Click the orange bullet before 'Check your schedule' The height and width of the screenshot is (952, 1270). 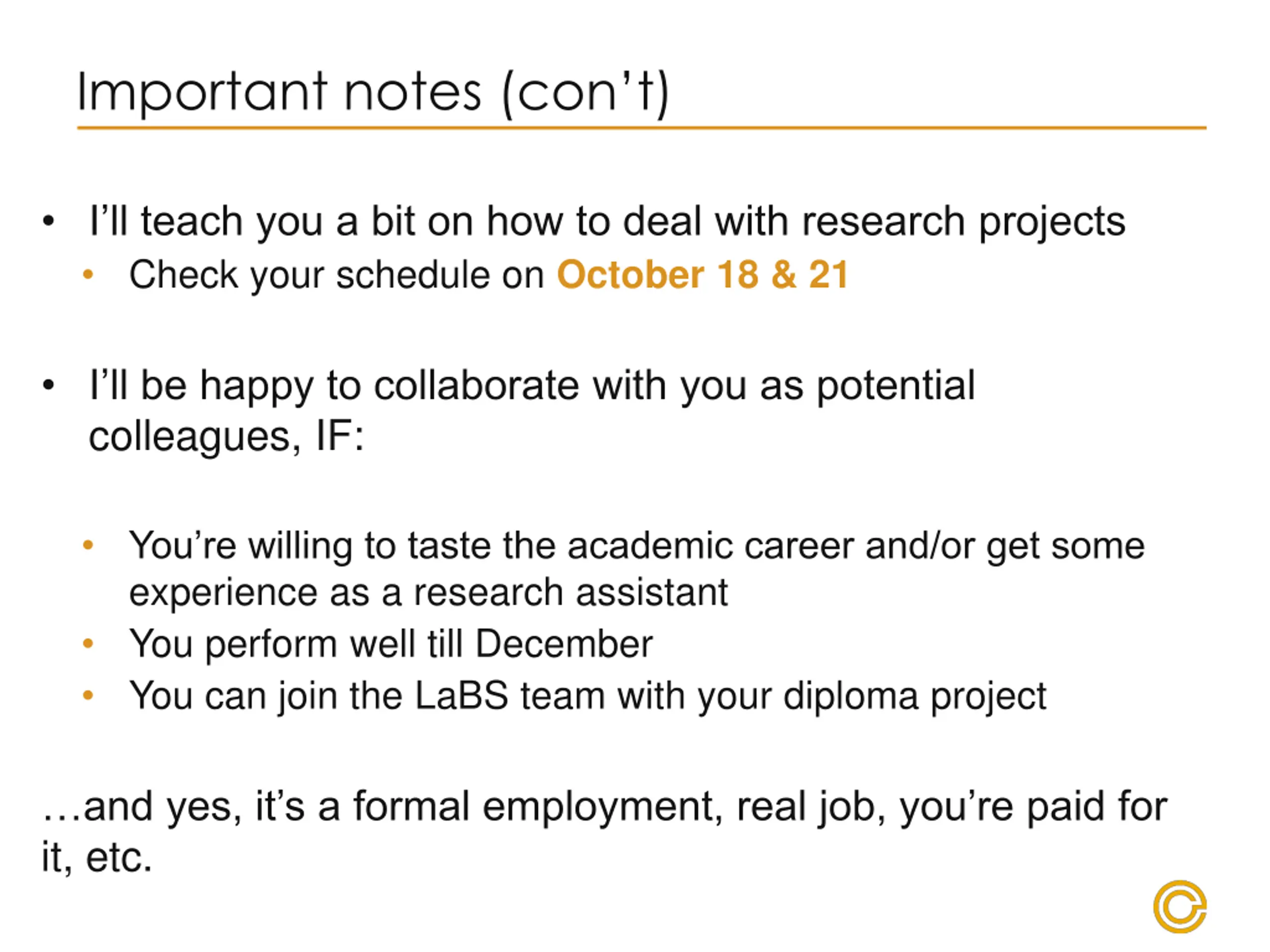[x=88, y=274]
